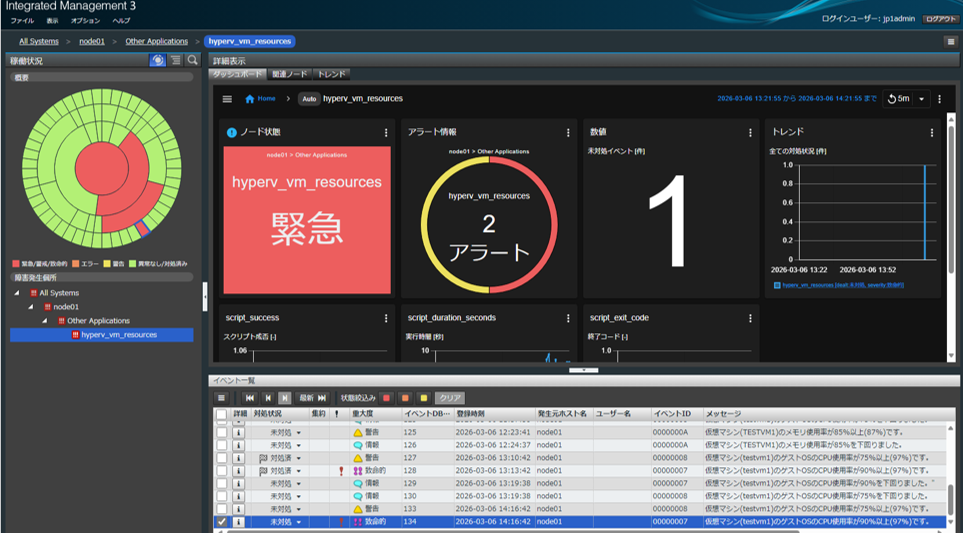Check the box for event 127
The height and width of the screenshot is (533, 963).
point(222,458)
